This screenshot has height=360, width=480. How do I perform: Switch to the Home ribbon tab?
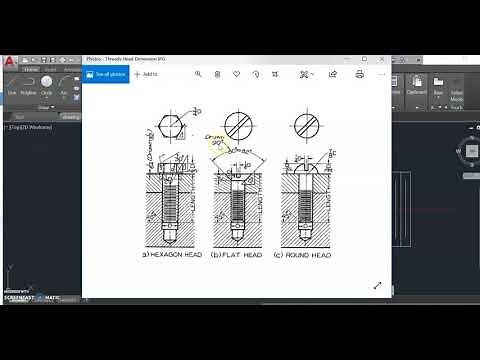coord(31,69)
